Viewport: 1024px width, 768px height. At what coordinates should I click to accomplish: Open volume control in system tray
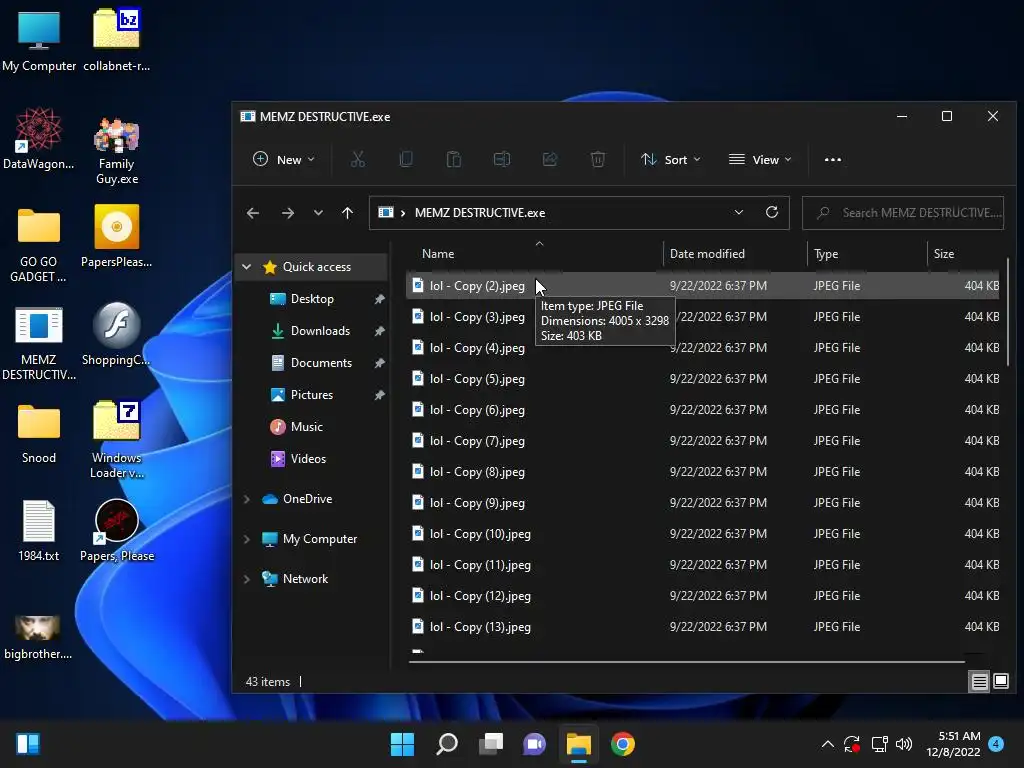coord(904,744)
